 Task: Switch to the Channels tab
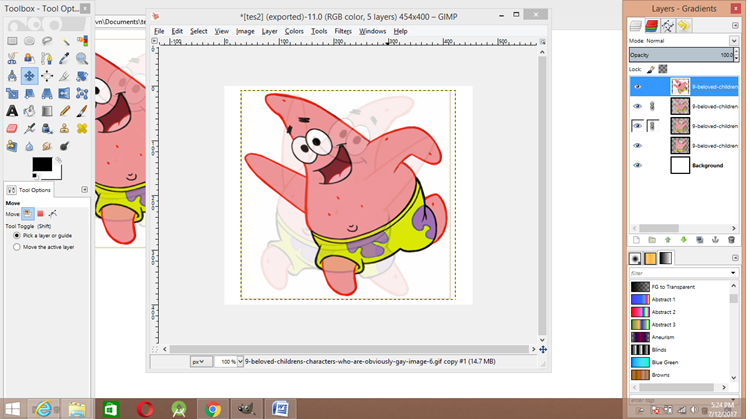pos(651,25)
